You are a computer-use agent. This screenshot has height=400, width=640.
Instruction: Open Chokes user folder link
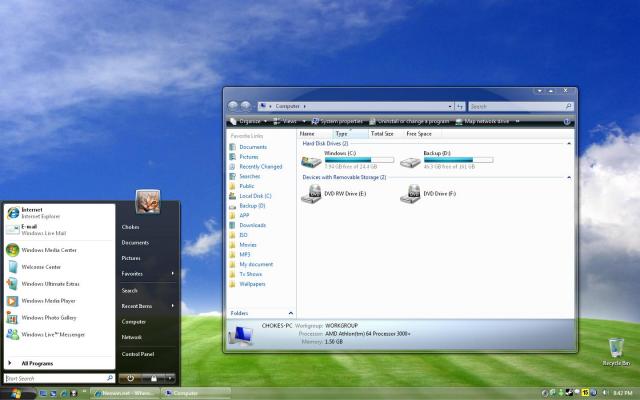coord(131,227)
